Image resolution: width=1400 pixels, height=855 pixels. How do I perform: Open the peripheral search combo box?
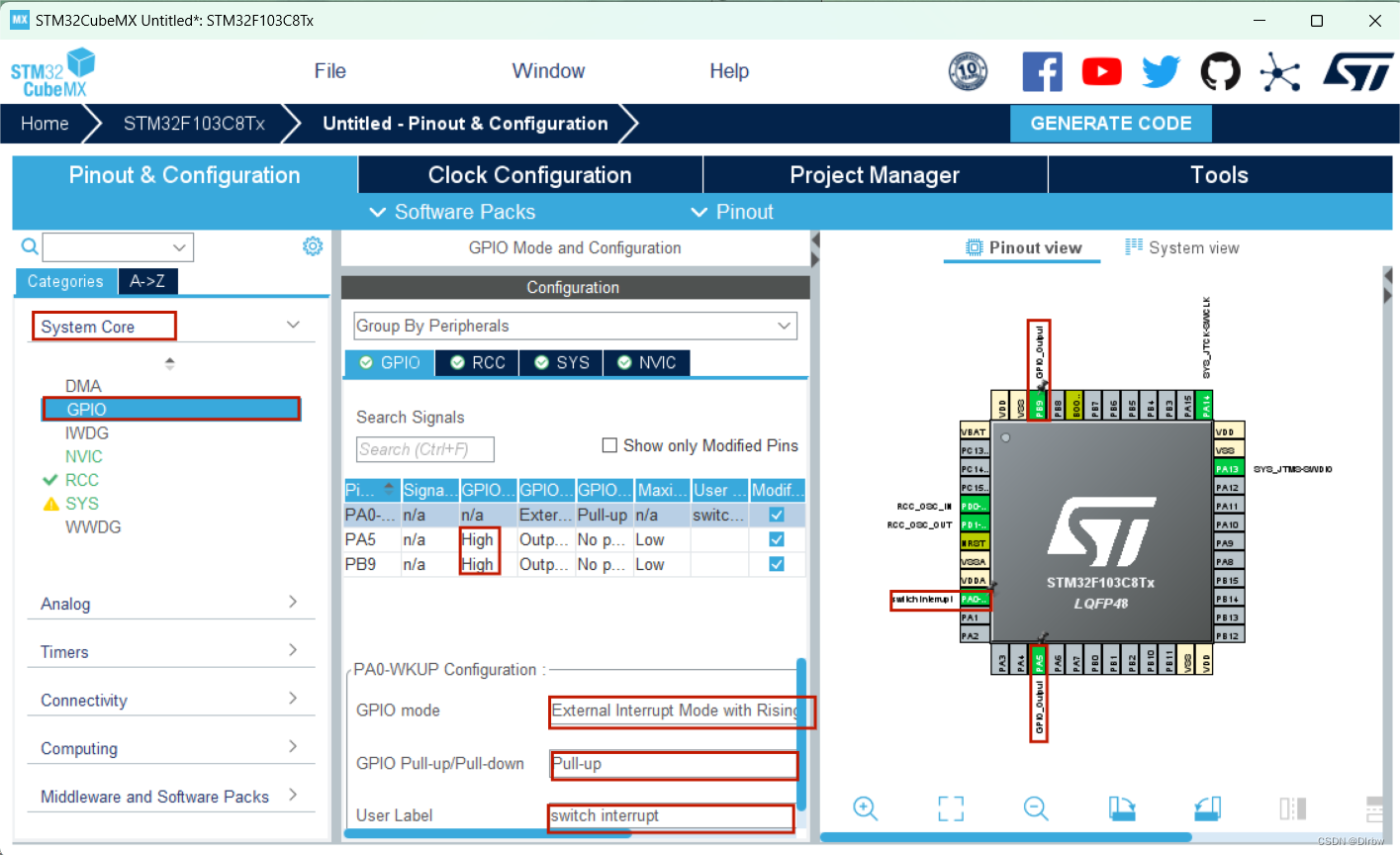[x=118, y=247]
